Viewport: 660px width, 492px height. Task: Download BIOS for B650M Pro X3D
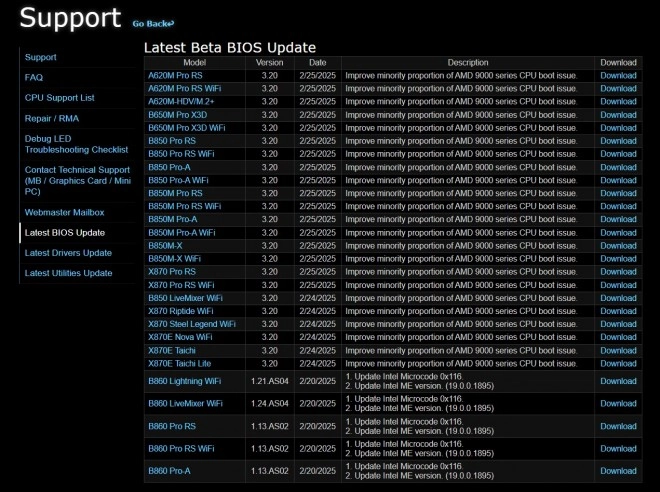618,115
